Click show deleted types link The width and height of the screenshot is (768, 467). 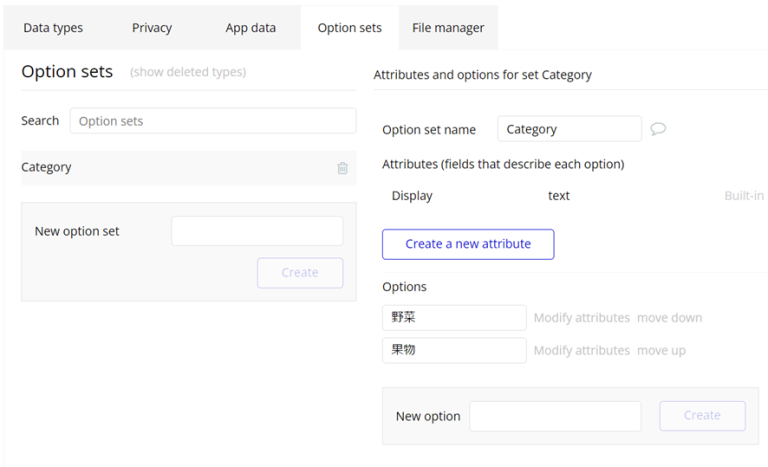[x=188, y=72]
